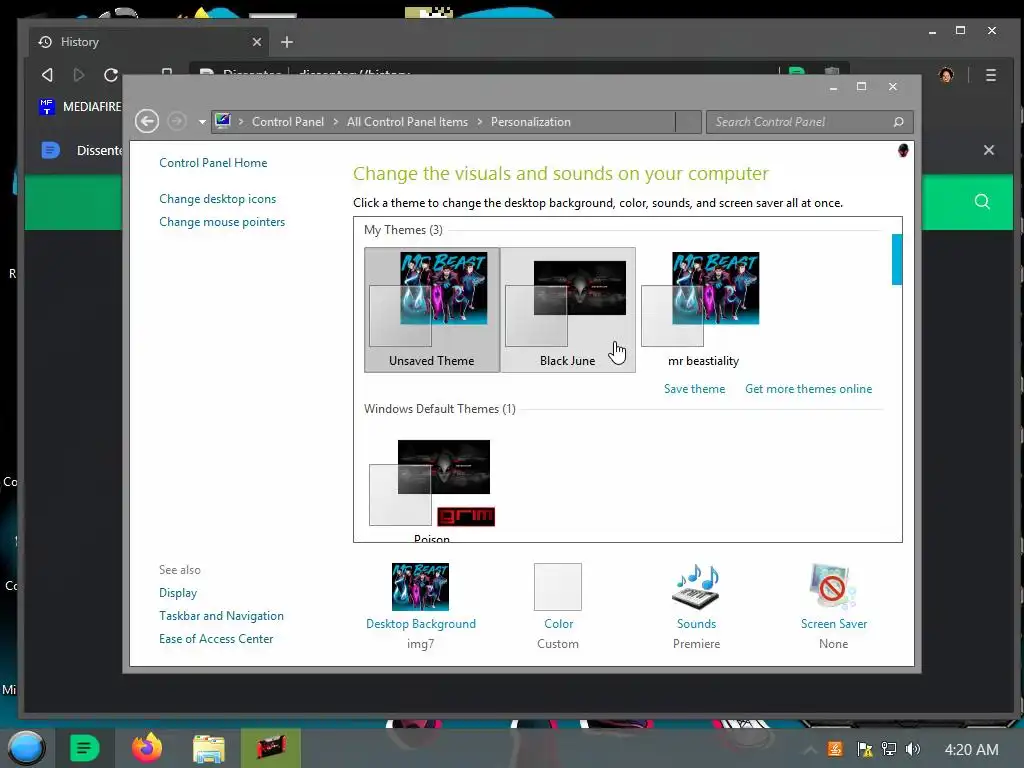This screenshot has width=1024, height=768.
Task: Open the recent locations dropdown arrow
Action: (x=202, y=122)
